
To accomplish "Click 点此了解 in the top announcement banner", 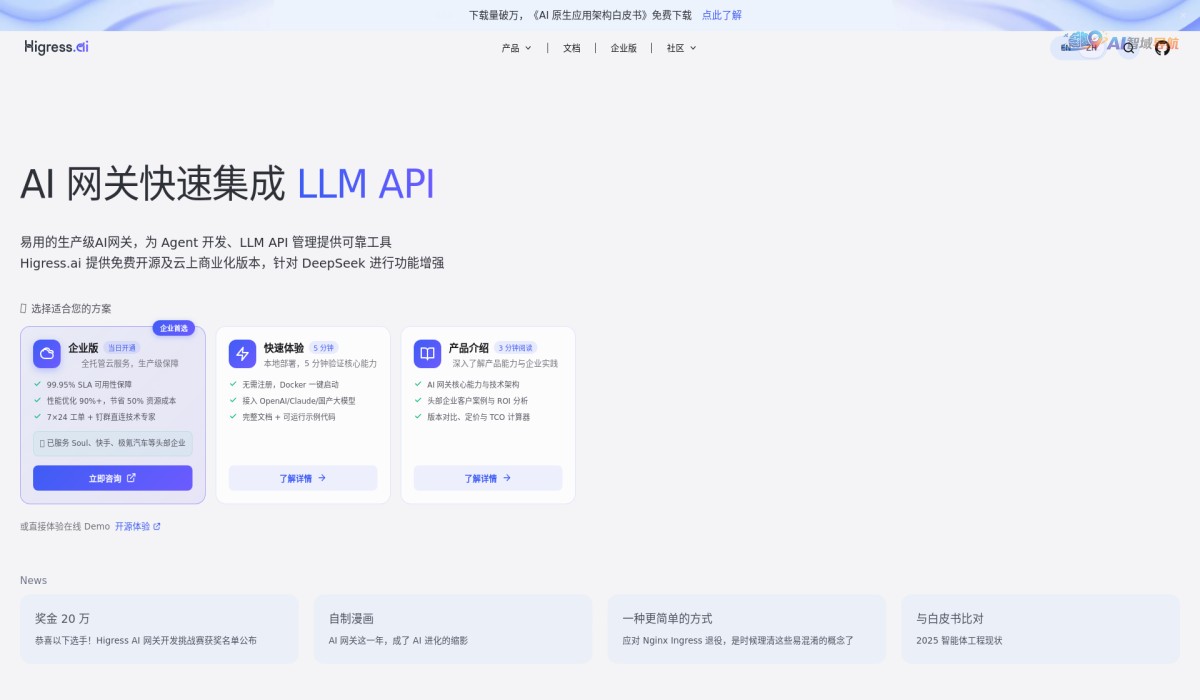I will [720, 14].
